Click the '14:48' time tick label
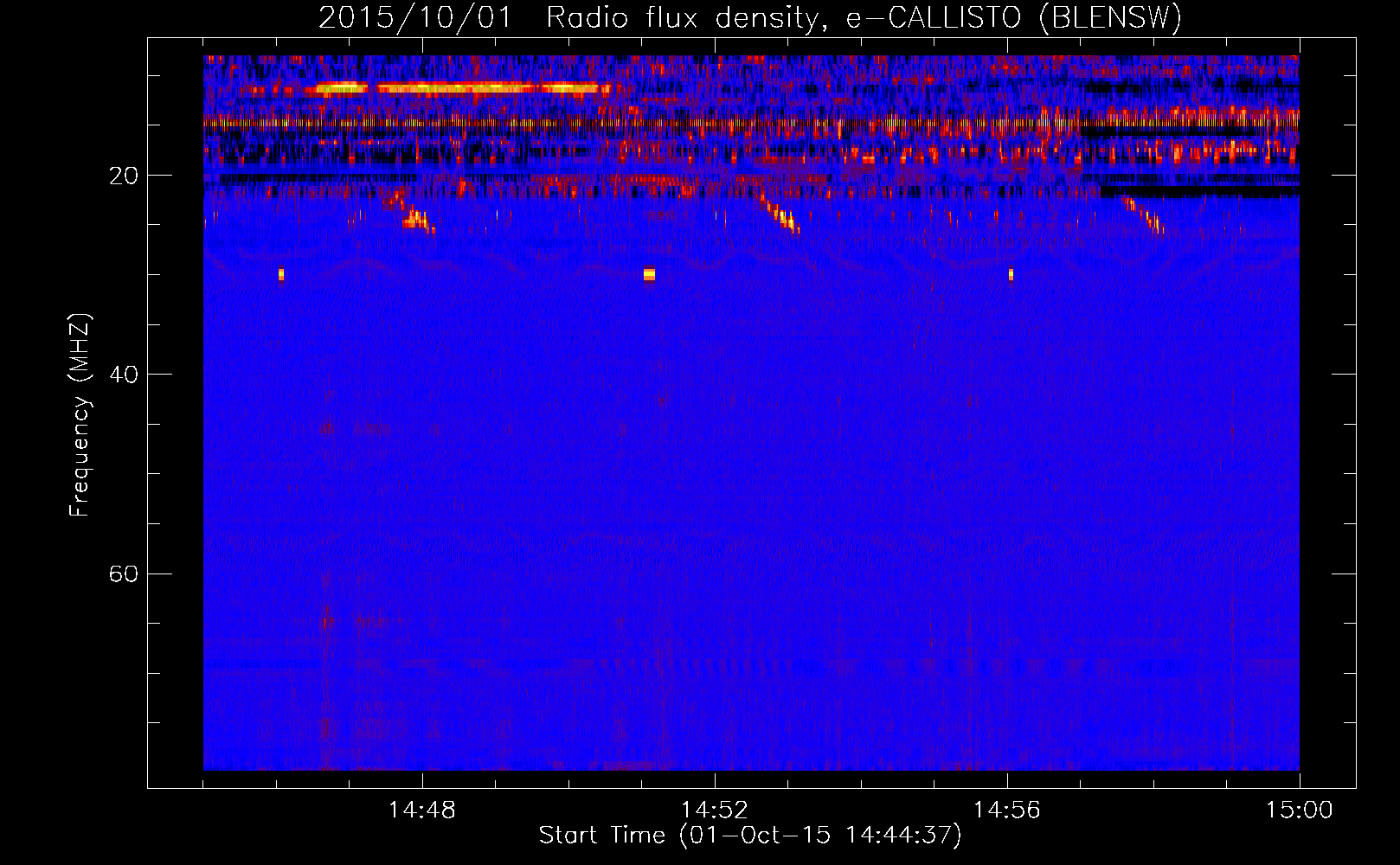 tap(421, 811)
